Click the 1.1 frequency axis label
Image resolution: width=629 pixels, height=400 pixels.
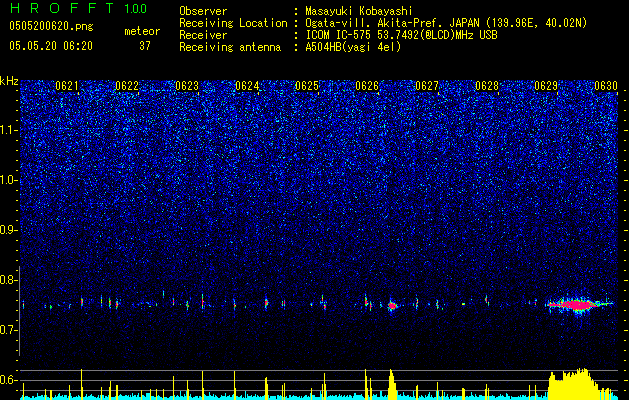tap(8, 130)
